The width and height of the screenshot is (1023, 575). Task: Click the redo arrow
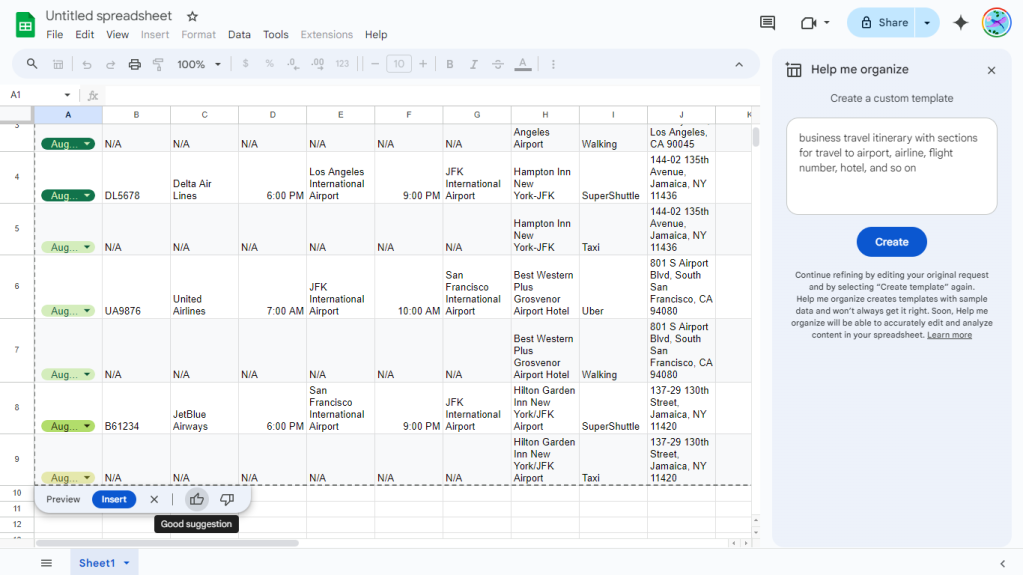pos(110,64)
